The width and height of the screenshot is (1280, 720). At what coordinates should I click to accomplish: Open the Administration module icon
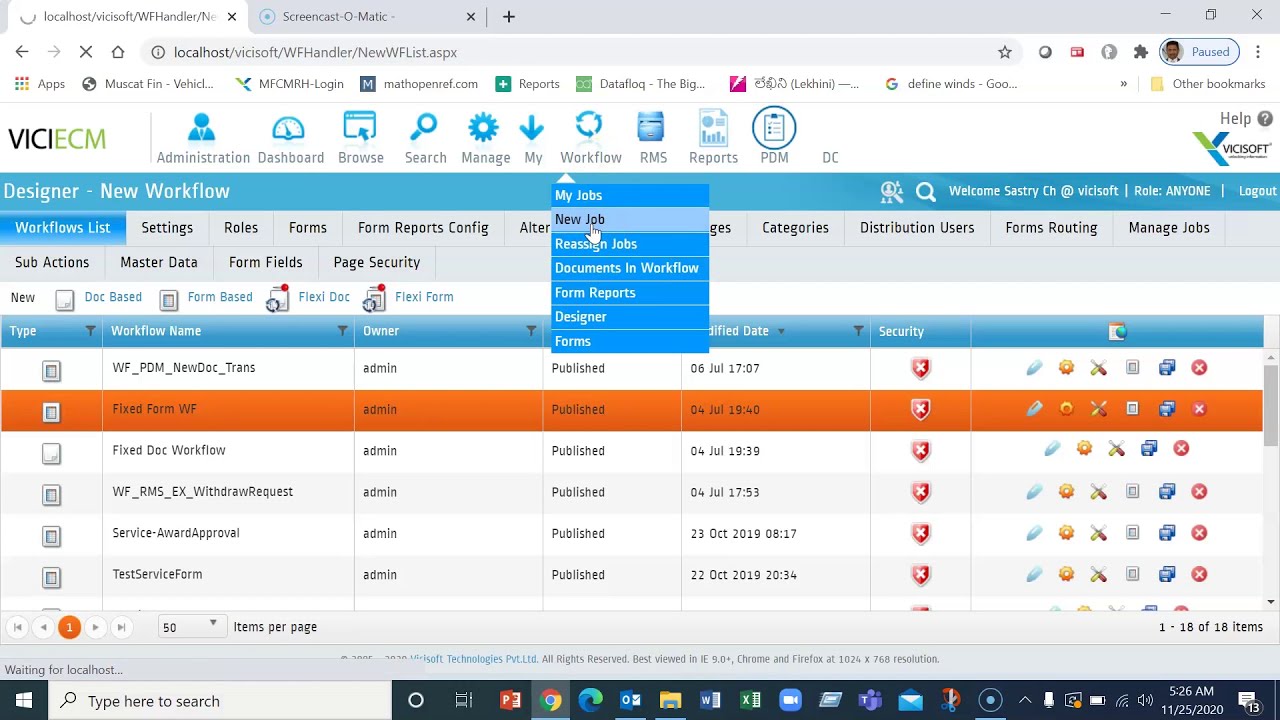point(202,128)
